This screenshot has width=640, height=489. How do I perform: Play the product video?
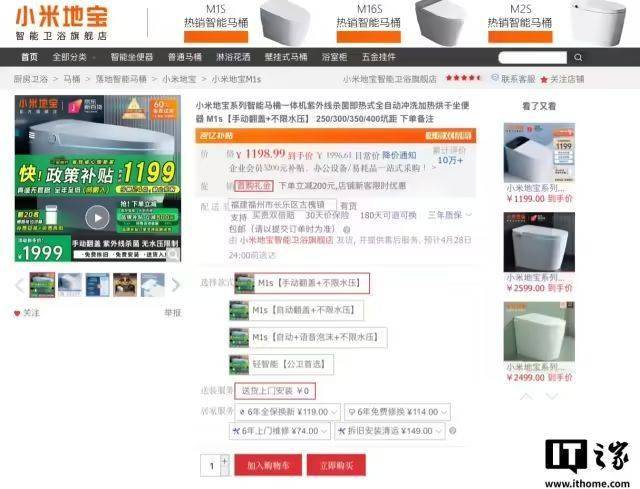coord(98,218)
